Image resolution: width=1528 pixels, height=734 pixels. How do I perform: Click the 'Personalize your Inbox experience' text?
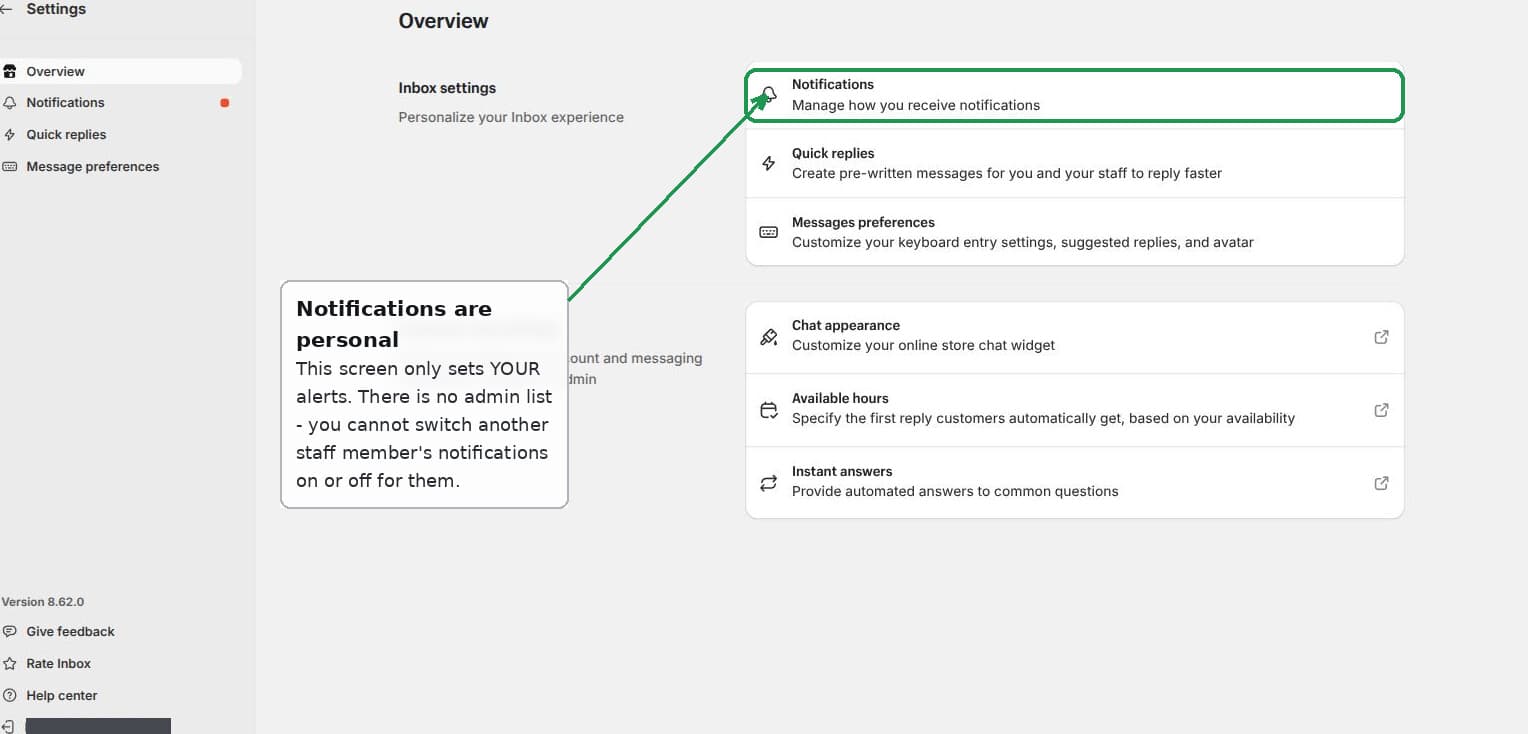pyautogui.click(x=511, y=117)
